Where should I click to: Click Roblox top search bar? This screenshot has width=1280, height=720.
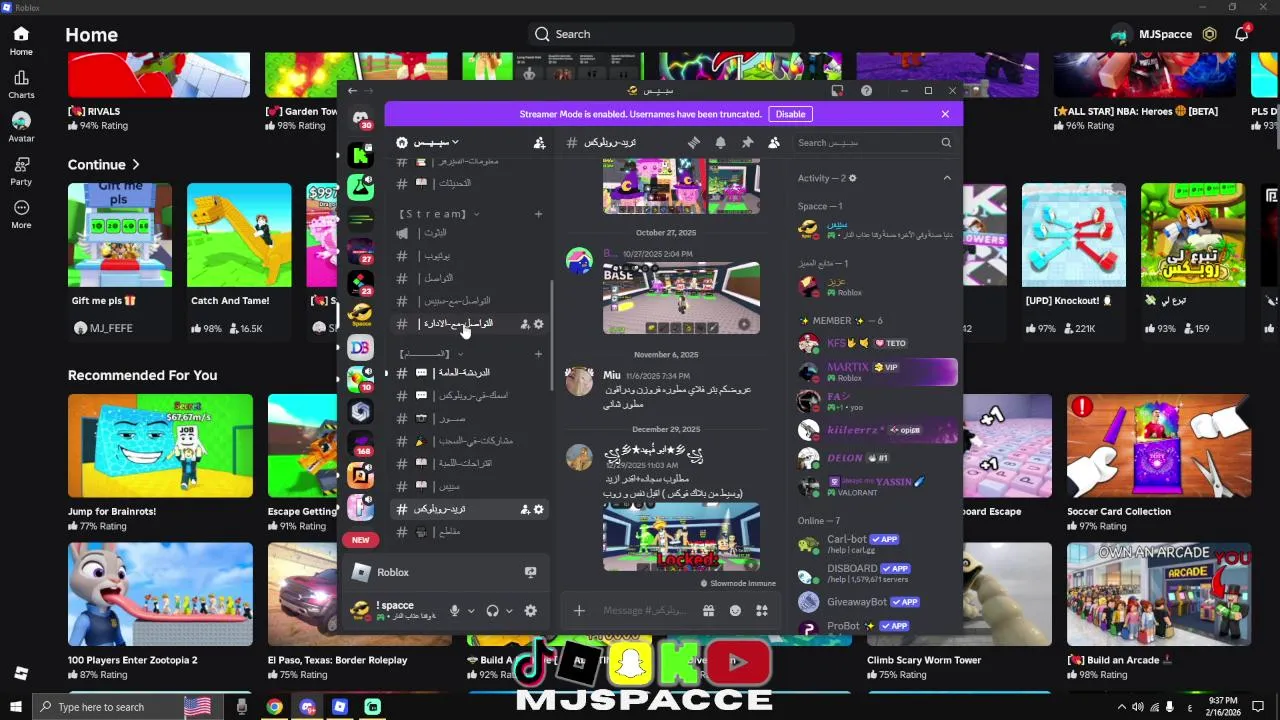(x=661, y=34)
